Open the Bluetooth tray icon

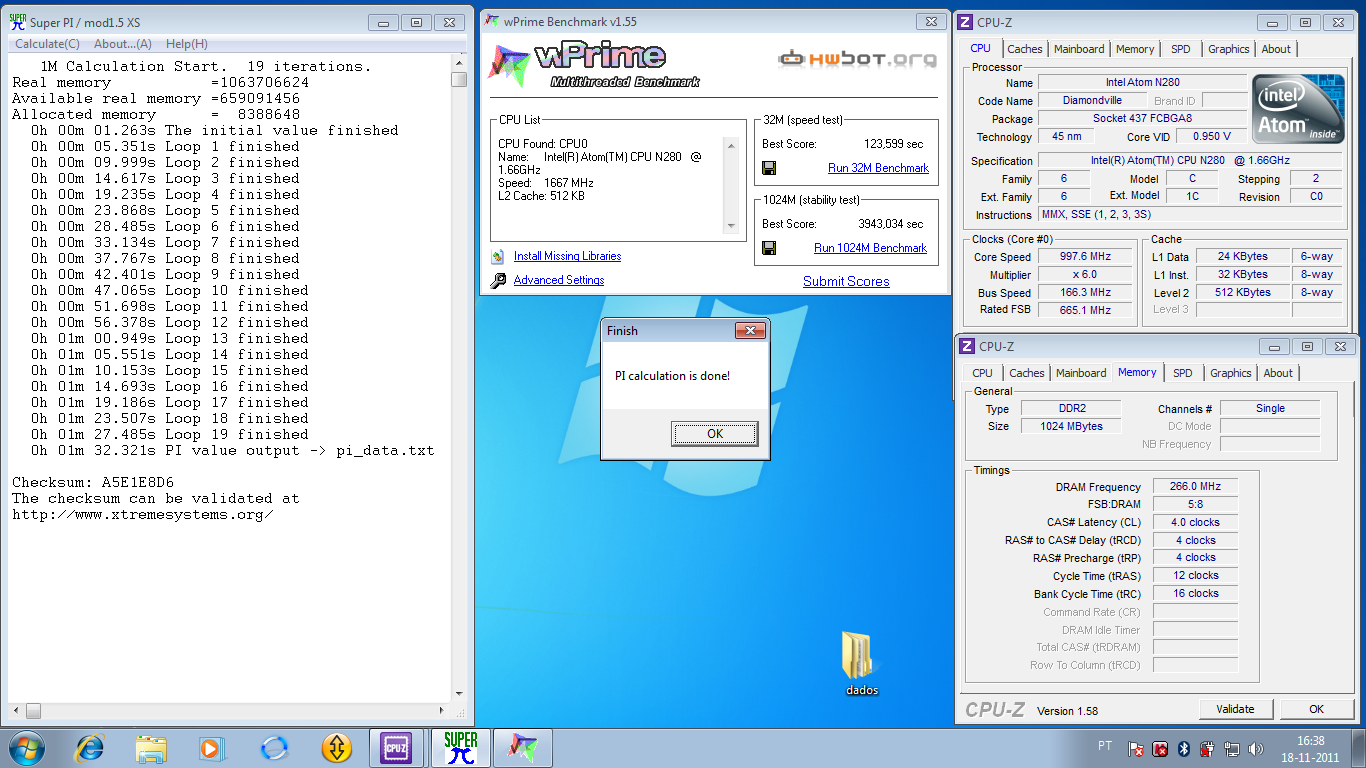pyautogui.click(x=1184, y=749)
